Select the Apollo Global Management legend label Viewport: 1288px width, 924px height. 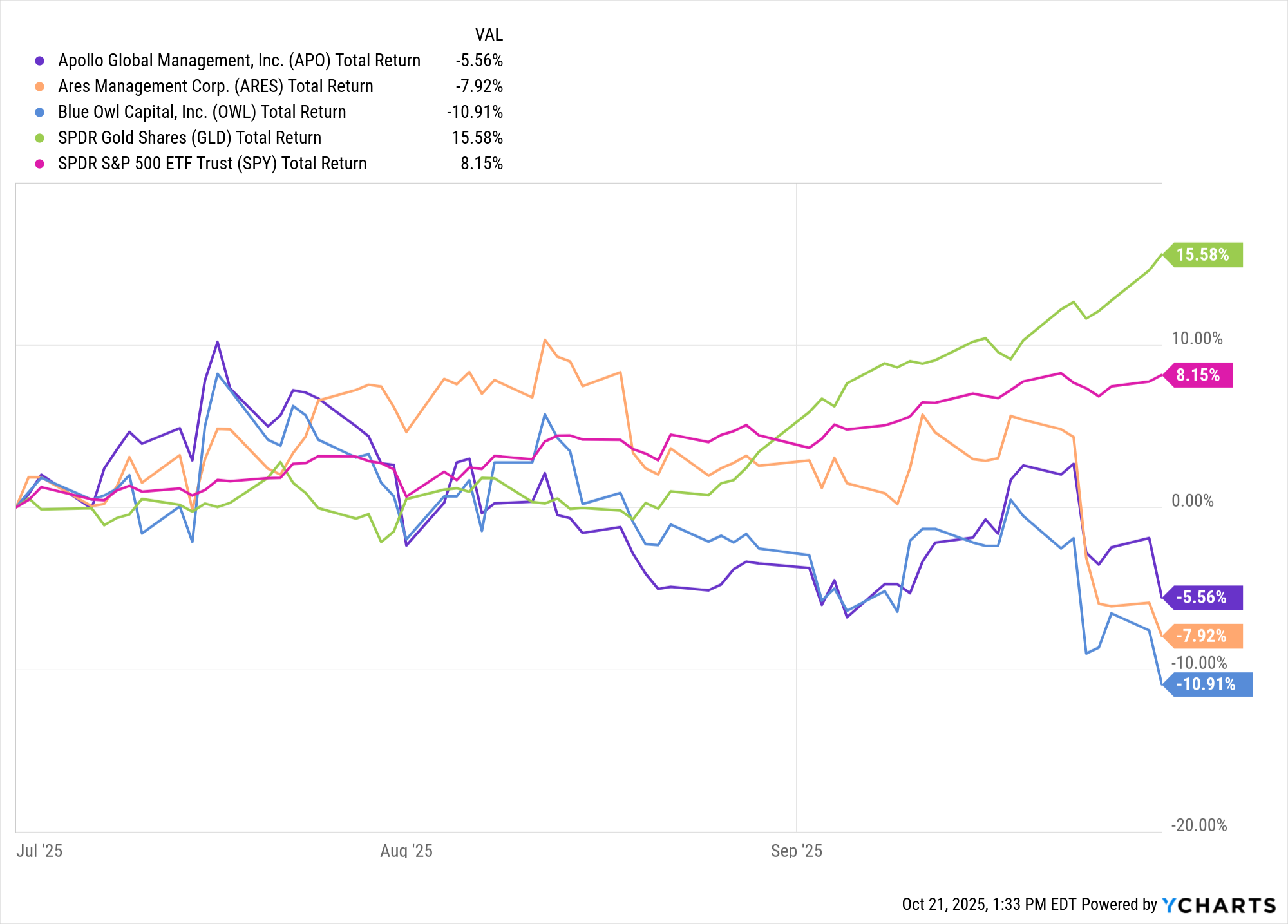pos(239,61)
